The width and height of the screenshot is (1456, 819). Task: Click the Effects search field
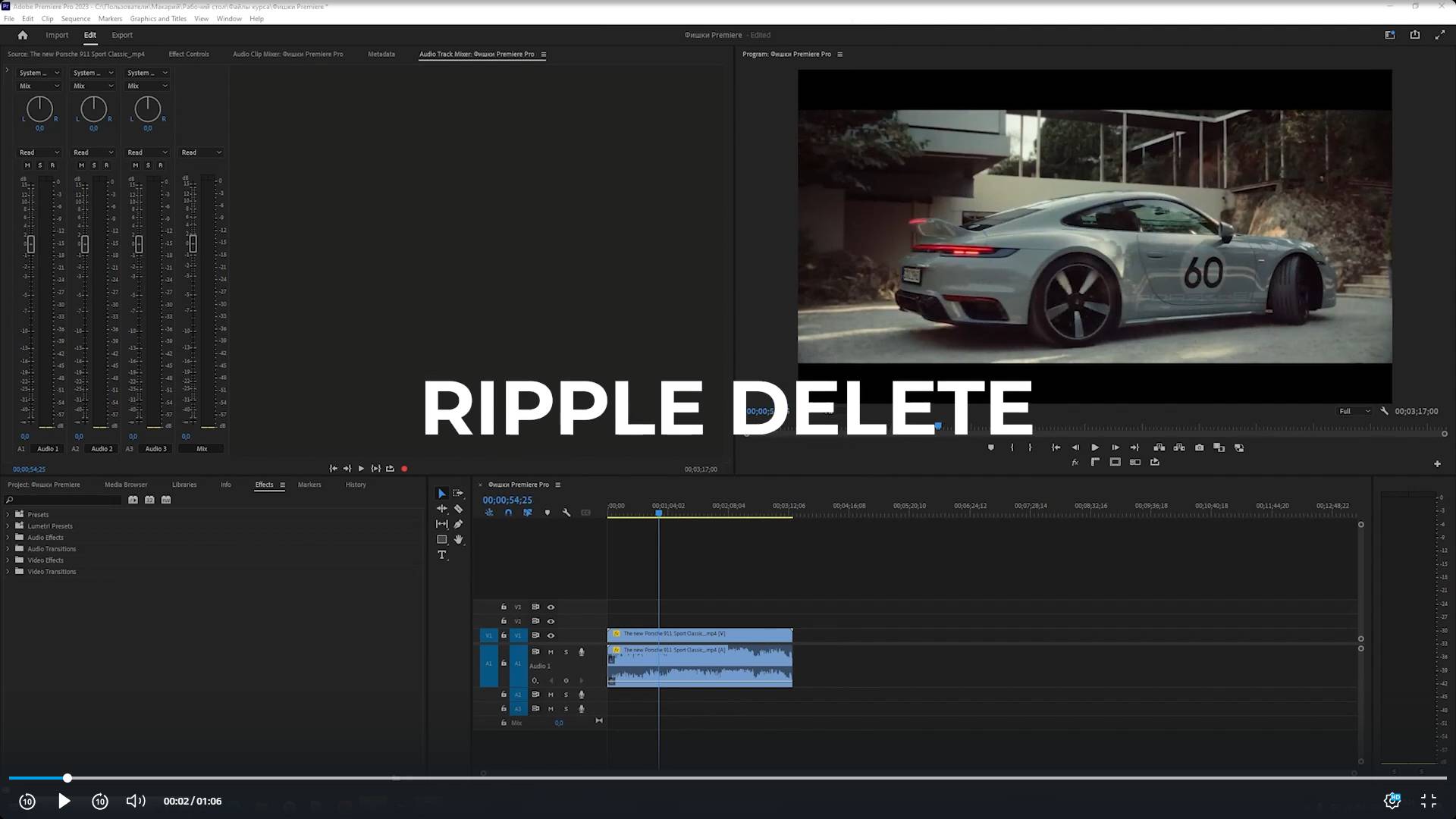pyautogui.click(x=64, y=500)
